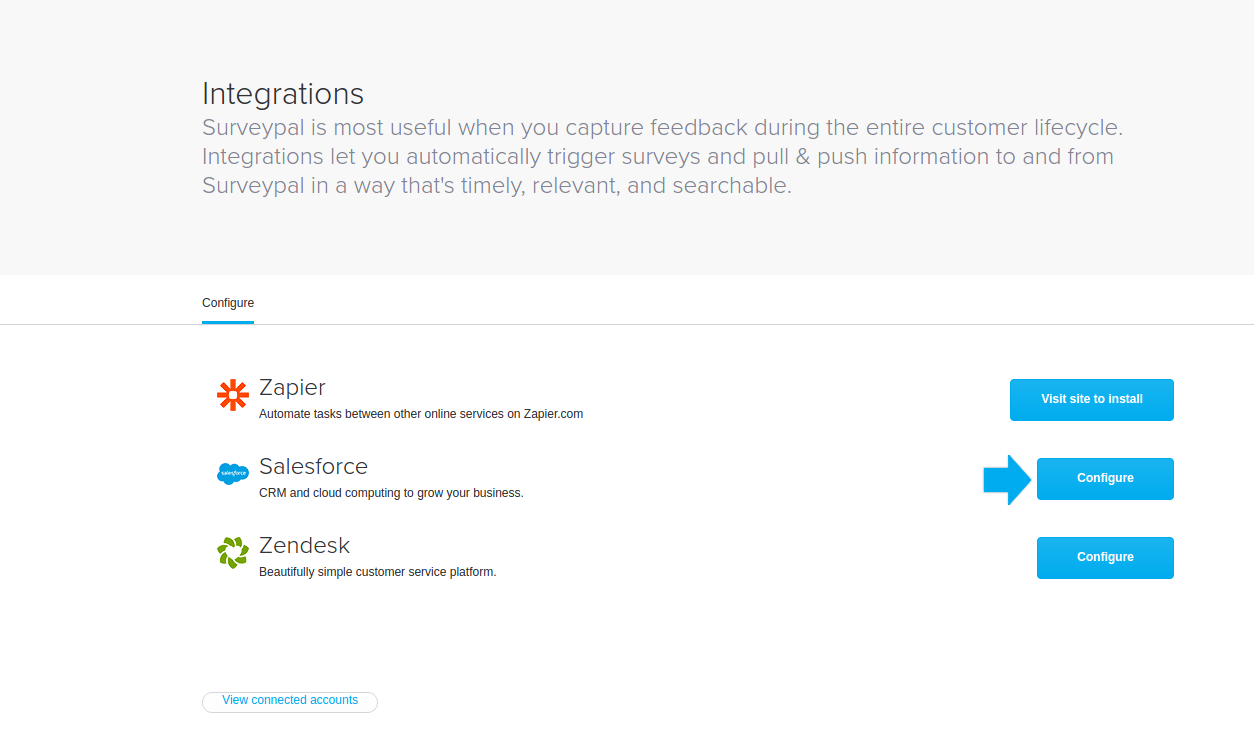Configure the Zendesk integration
Image resolution: width=1254 pixels, height=741 pixels.
coord(1105,557)
